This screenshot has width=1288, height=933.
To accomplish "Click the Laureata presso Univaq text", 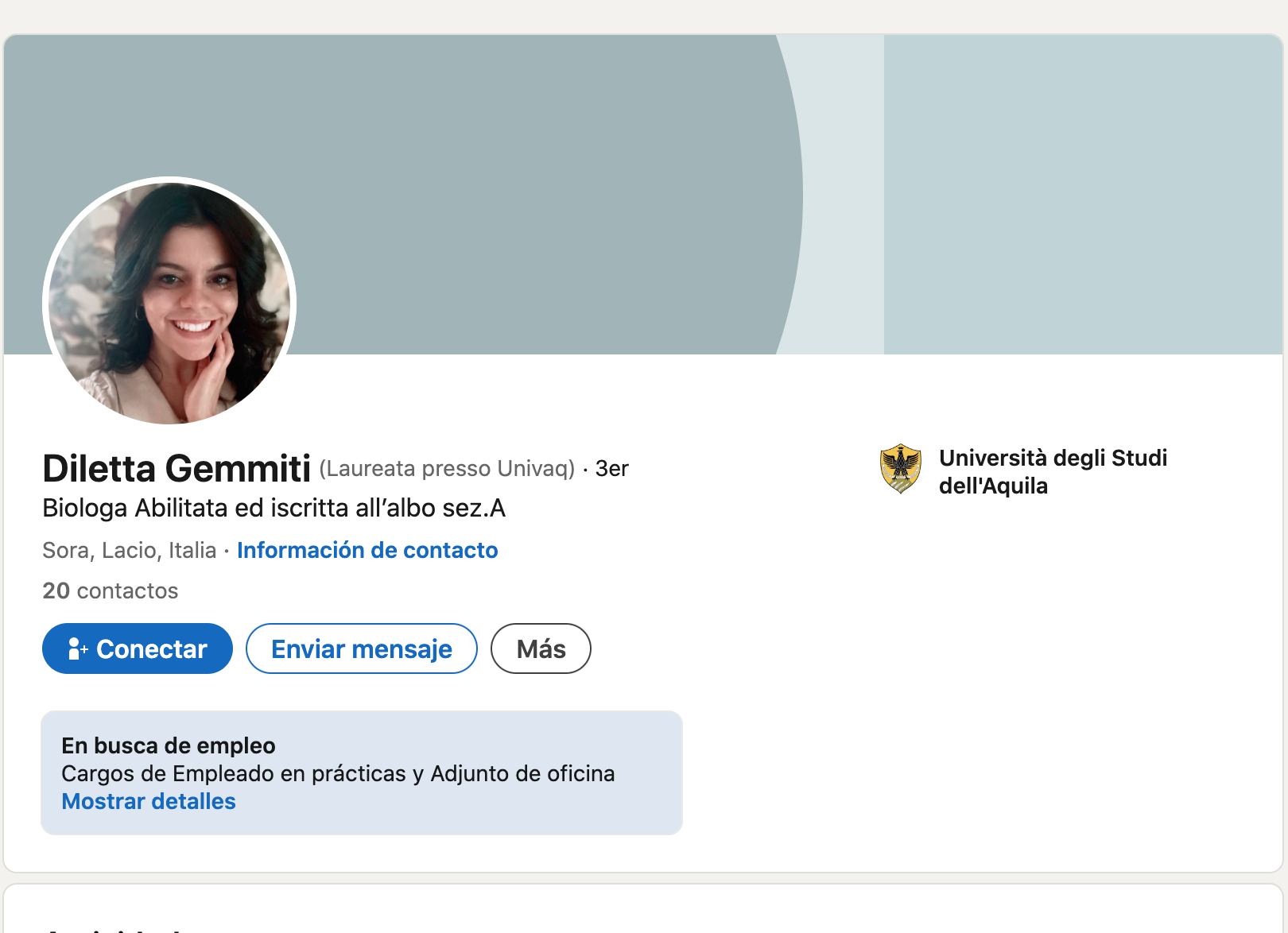I will [x=447, y=469].
